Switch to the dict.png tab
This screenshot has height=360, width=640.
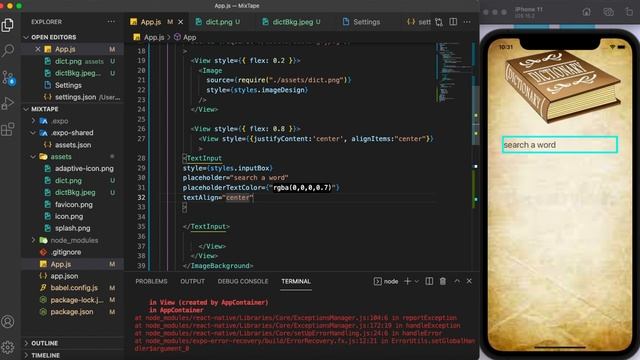click(218, 22)
